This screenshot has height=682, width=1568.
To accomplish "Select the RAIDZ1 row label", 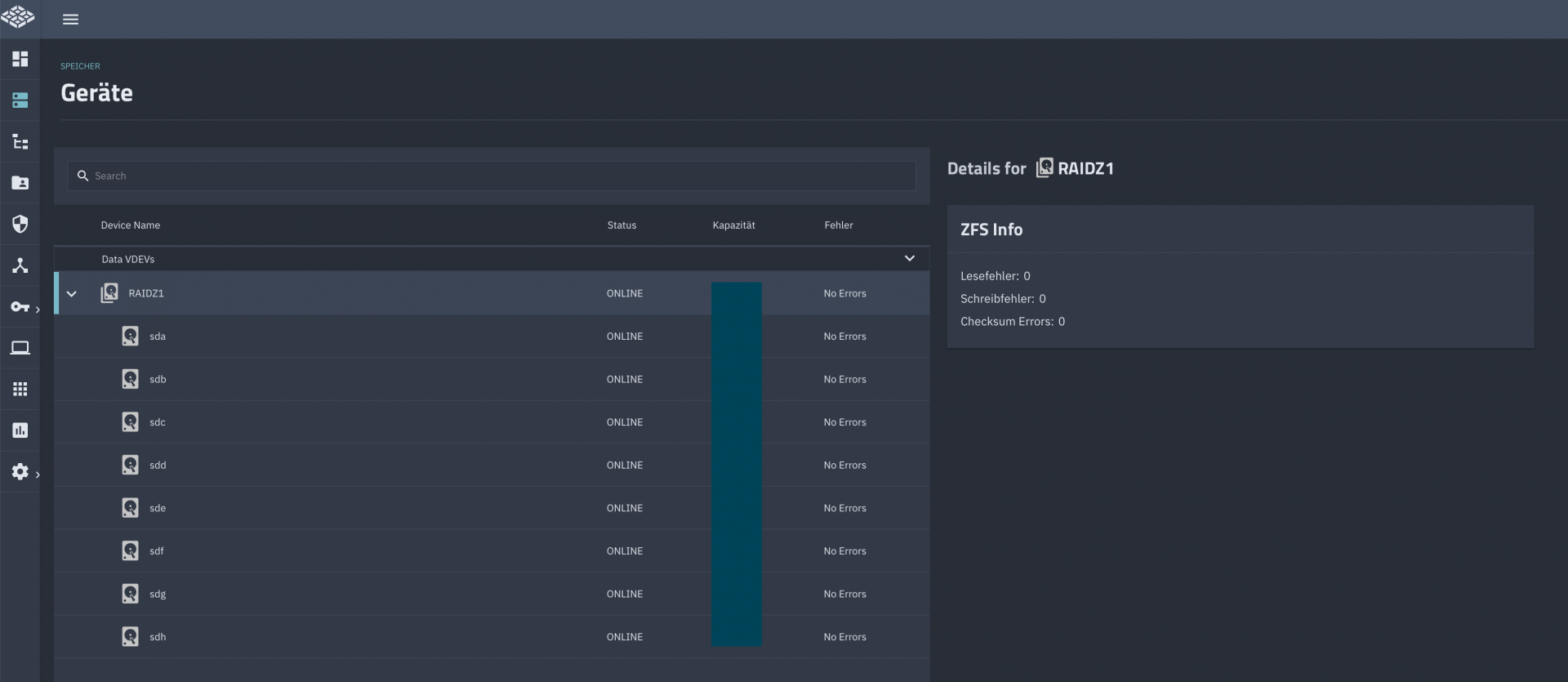I will (x=146, y=293).
